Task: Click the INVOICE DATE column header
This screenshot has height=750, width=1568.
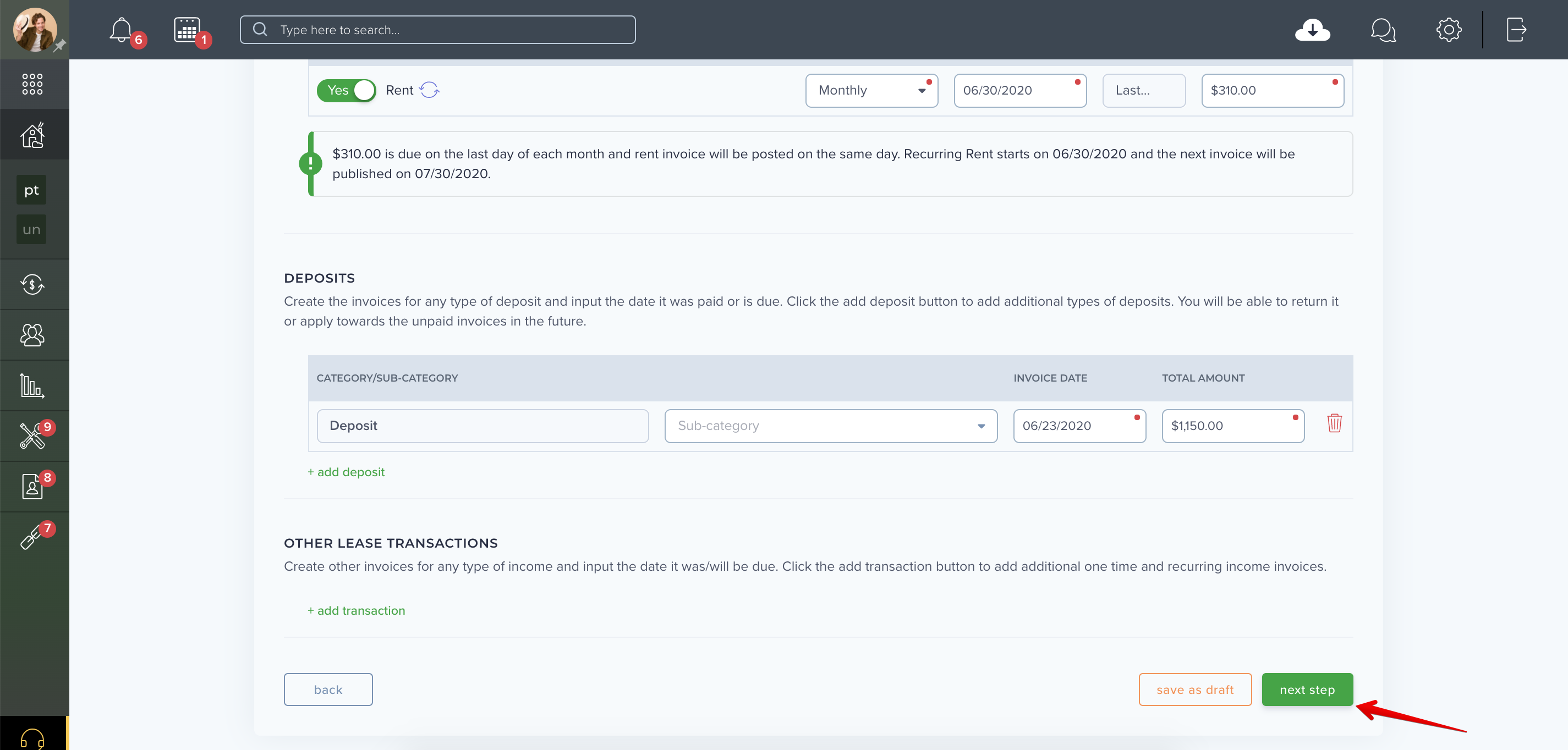Action: [1050, 378]
